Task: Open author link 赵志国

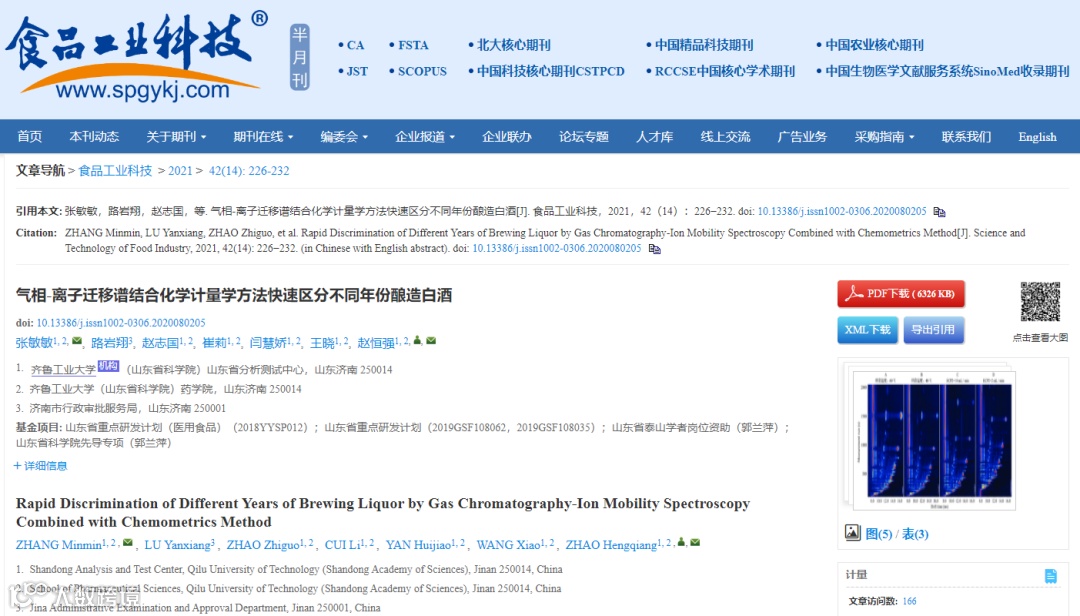Action: coord(160,342)
